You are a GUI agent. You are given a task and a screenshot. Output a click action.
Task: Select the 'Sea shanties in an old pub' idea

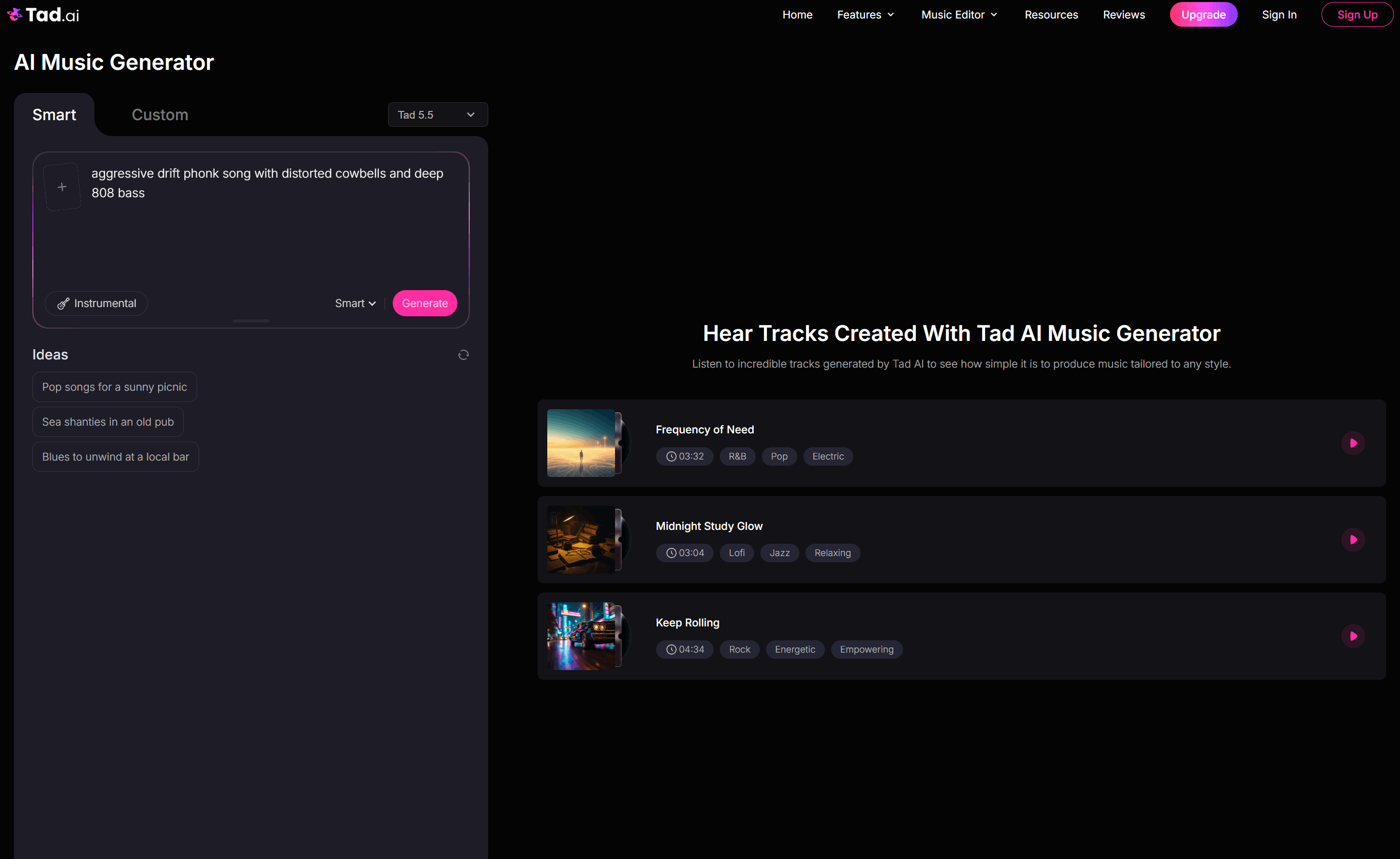[108, 422]
